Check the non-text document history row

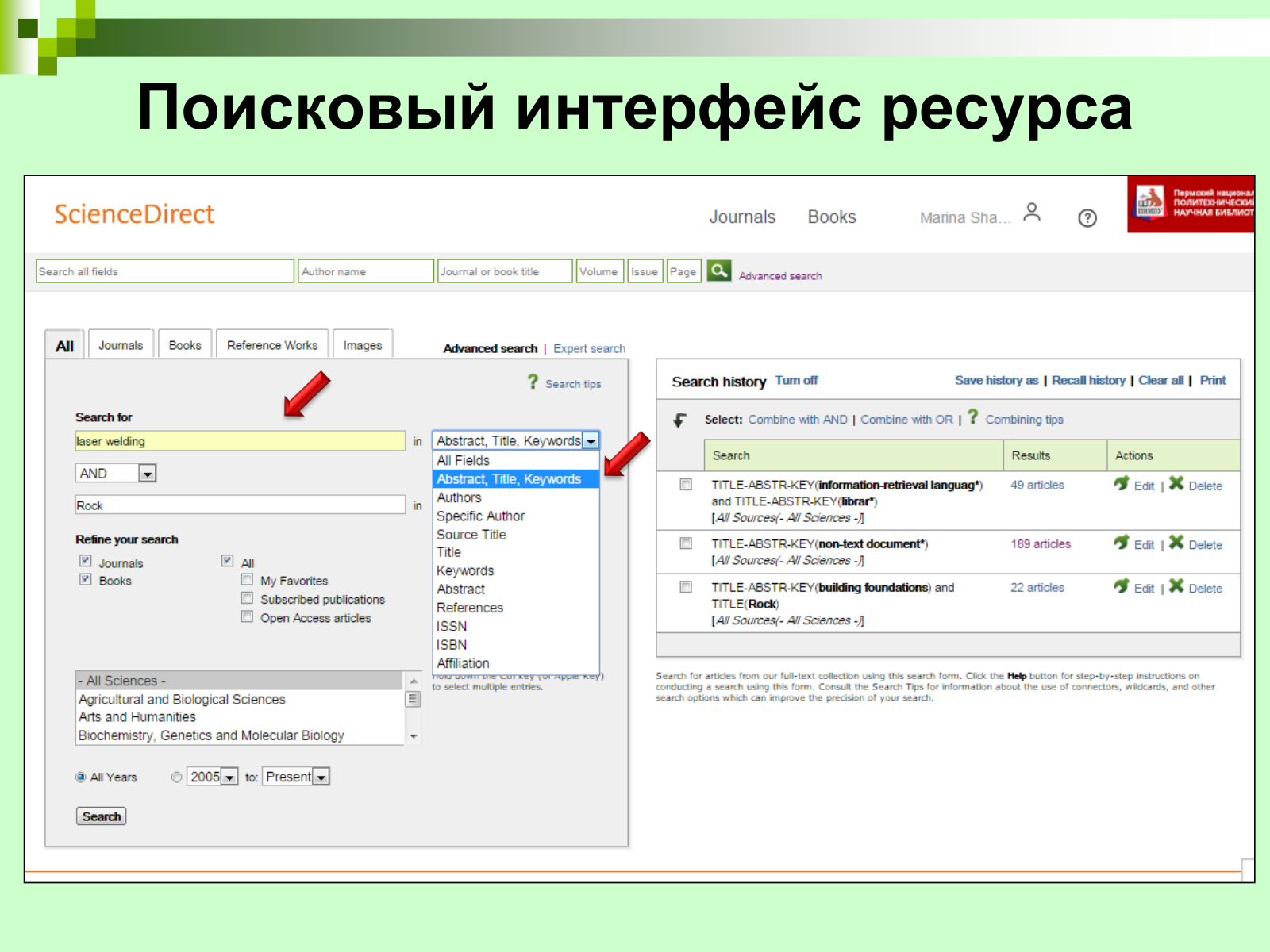pos(686,543)
